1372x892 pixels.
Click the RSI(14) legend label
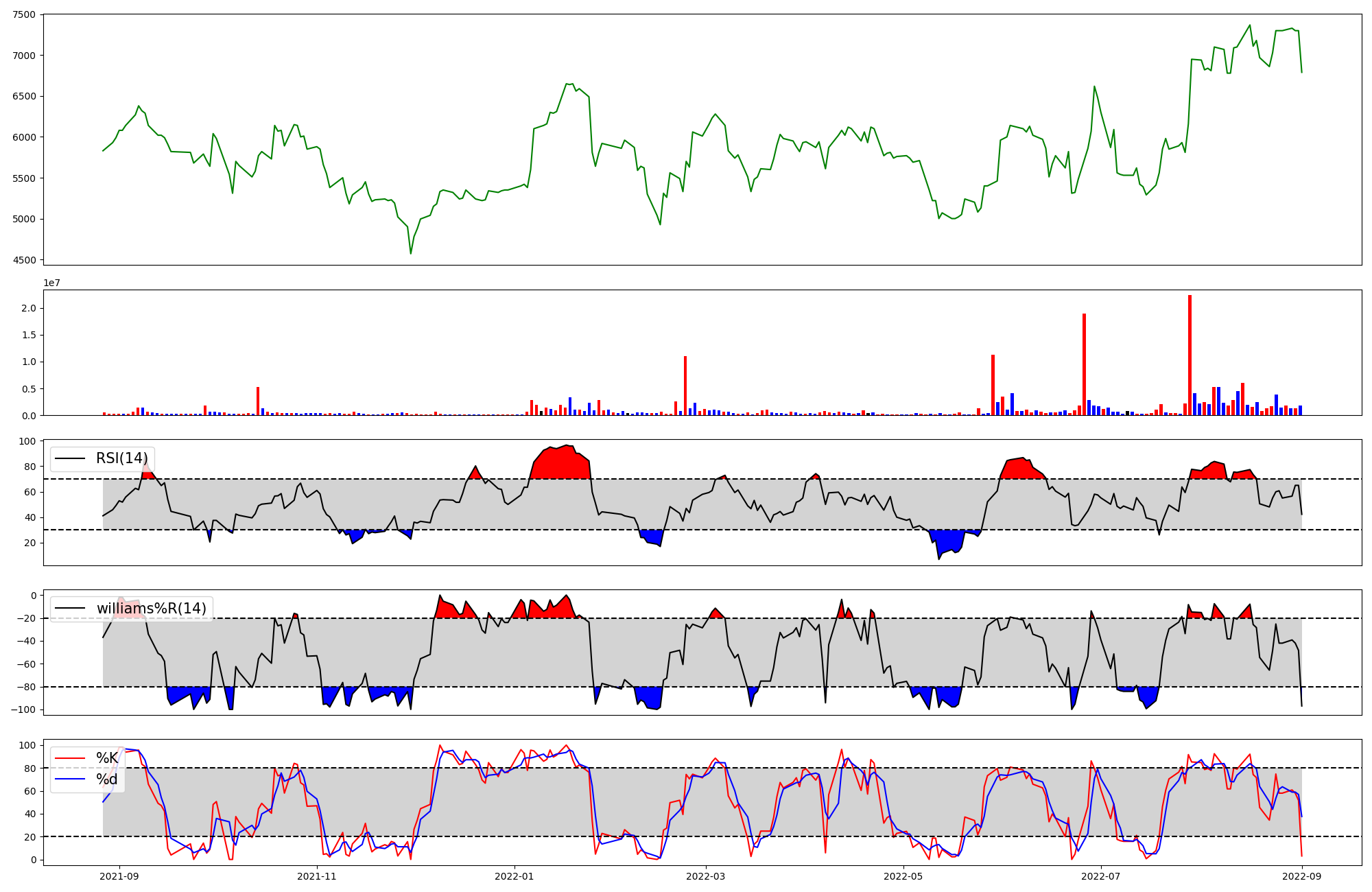point(121,458)
